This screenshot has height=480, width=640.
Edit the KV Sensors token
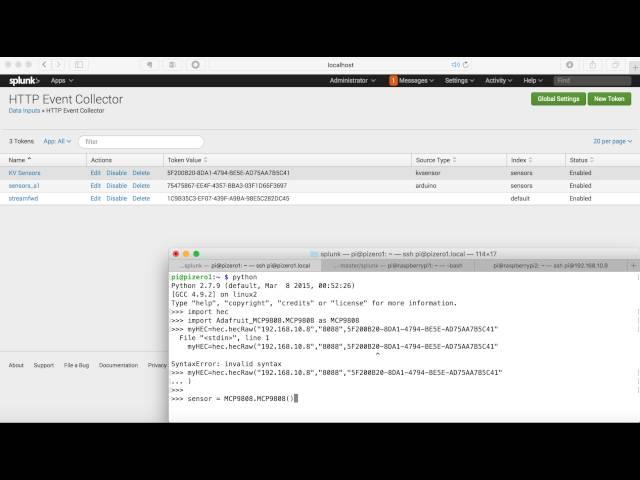coord(96,173)
